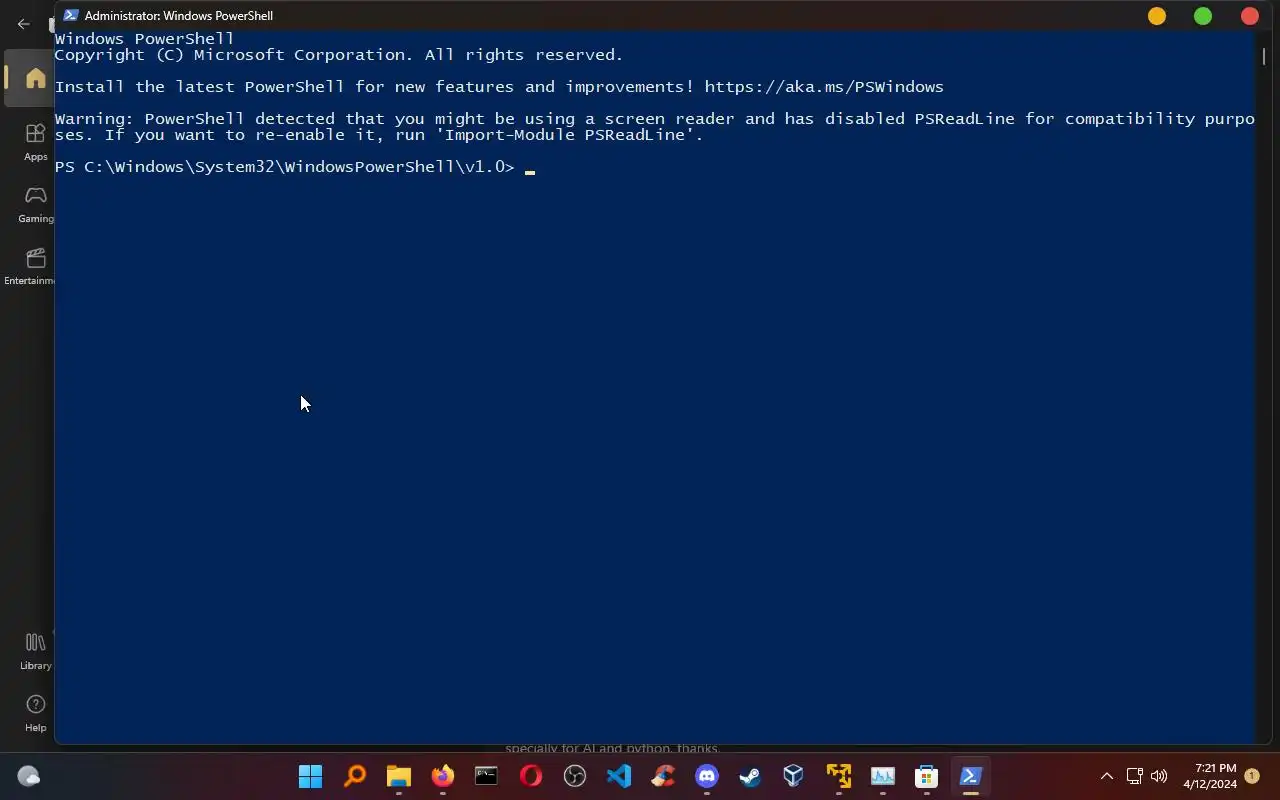The height and width of the screenshot is (800, 1280).
Task: Open Help in Store sidebar
Action: point(35,713)
